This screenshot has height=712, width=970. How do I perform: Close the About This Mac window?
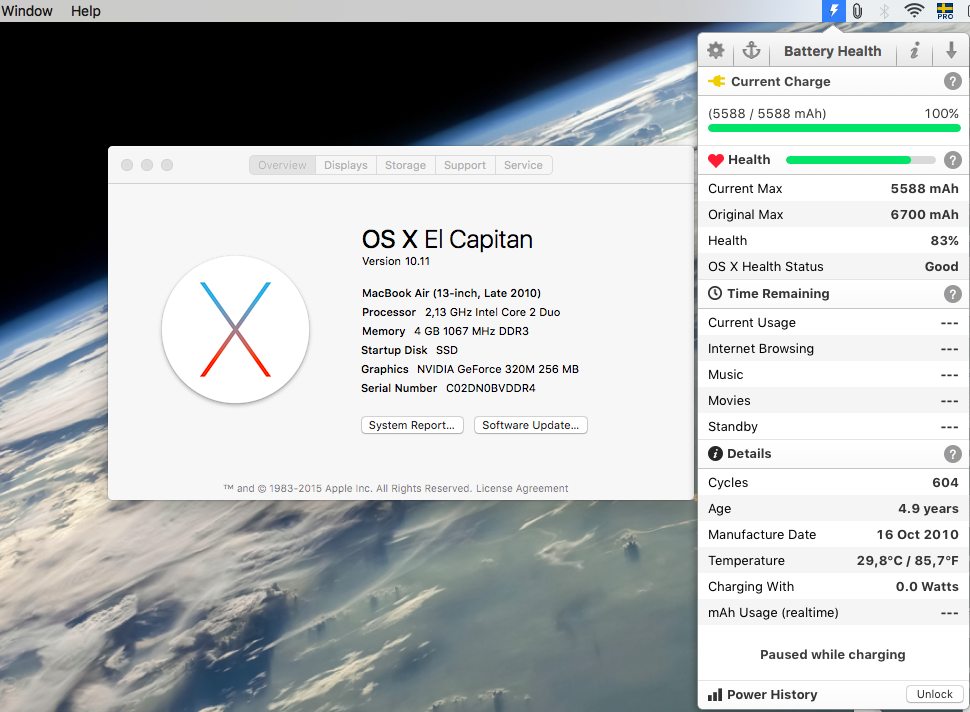pyautogui.click(x=127, y=165)
